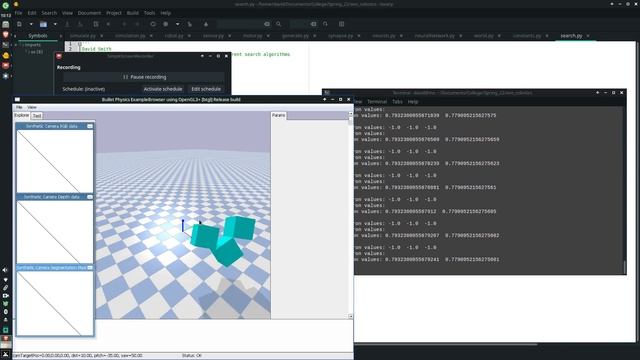Open the Tabs menu in the Terminal window
This screenshot has width=640, height=360.
pyautogui.click(x=397, y=102)
